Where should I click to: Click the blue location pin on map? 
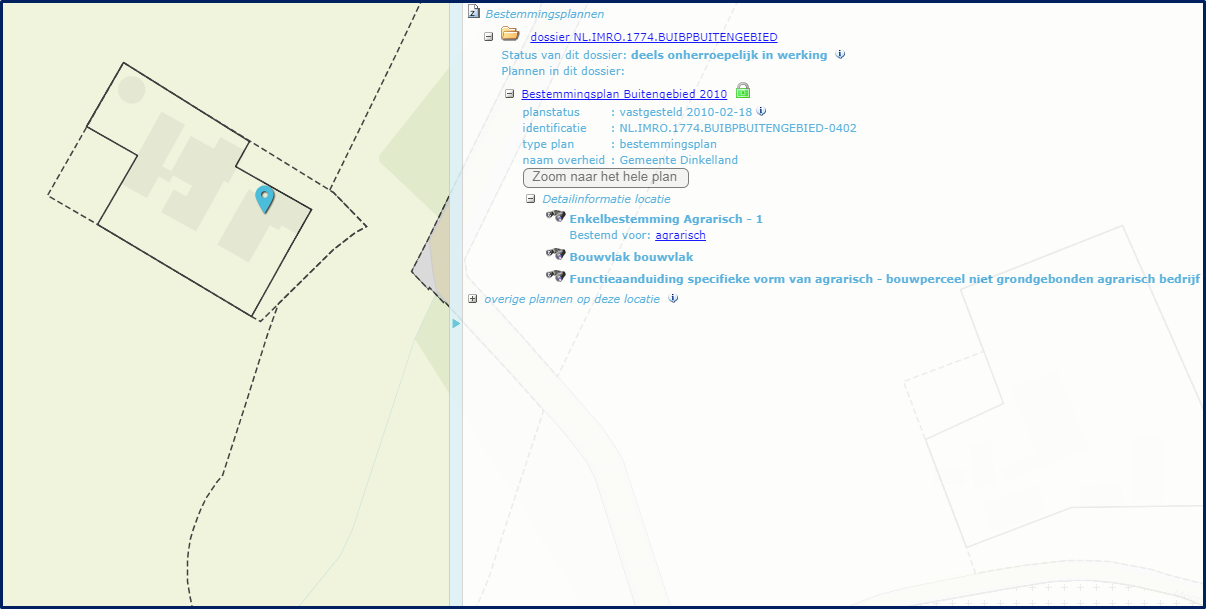point(264,200)
